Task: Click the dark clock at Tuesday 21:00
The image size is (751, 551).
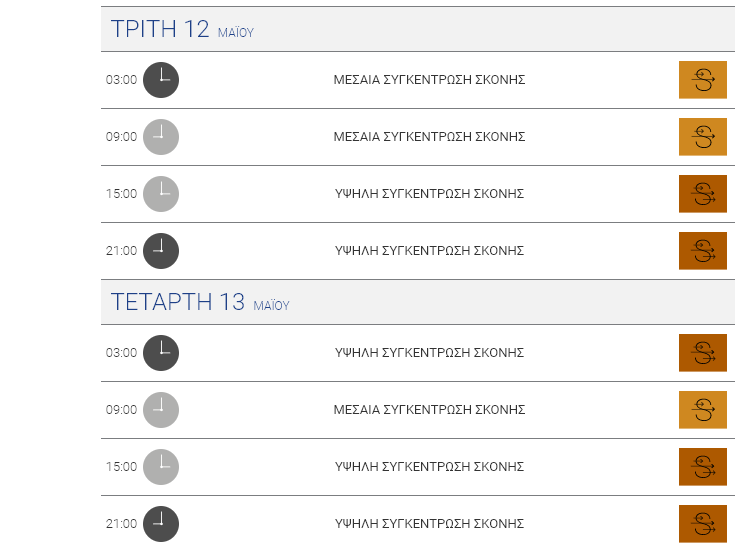Action: click(161, 251)
